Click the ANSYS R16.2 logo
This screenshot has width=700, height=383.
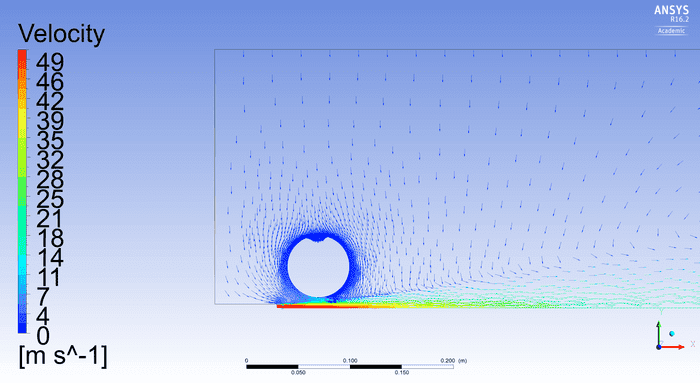pyautogui.click(x=671, y=14)
